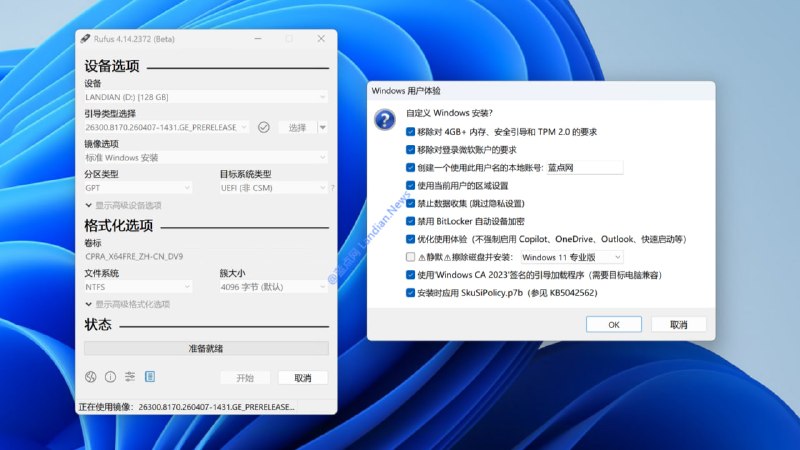
Task: Click the 格式化选项 section heading
Action: point(118,226)
